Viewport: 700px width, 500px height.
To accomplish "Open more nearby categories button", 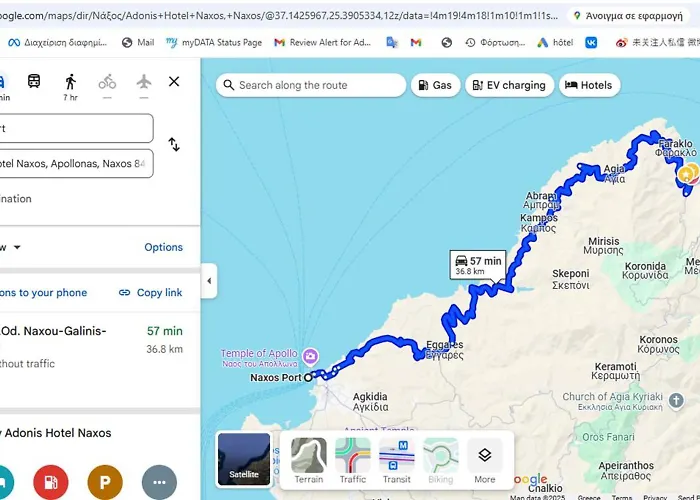I will coord(159,482).
